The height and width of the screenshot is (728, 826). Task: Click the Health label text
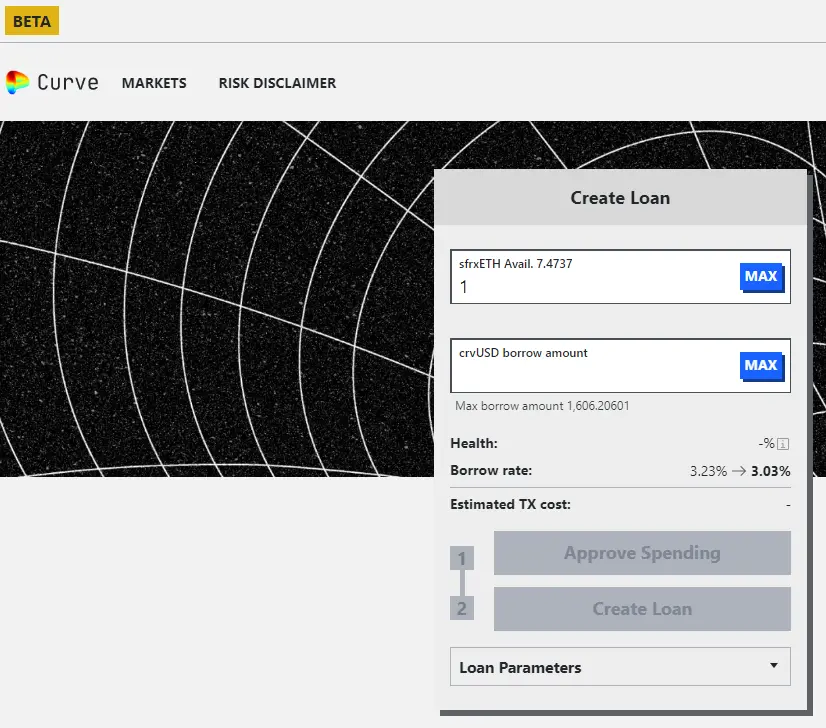474,444
